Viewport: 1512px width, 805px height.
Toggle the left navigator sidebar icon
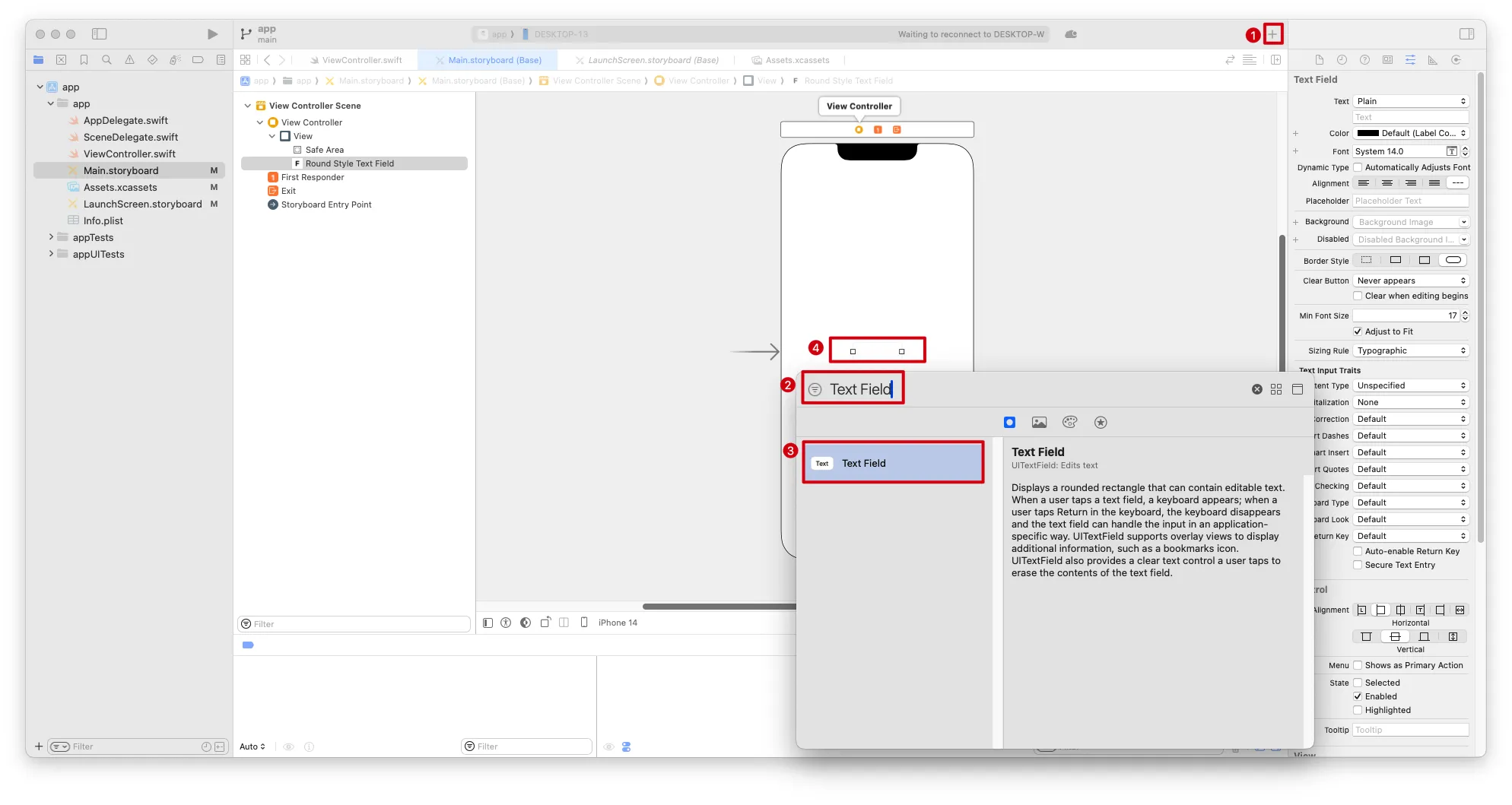100,34
